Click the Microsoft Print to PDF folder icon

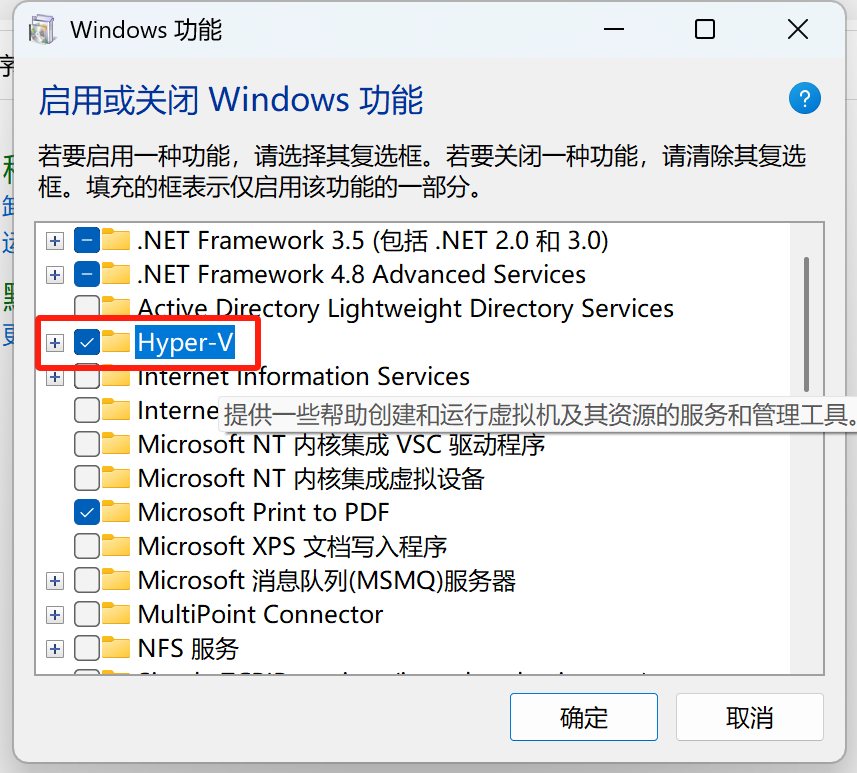point(117,512)
